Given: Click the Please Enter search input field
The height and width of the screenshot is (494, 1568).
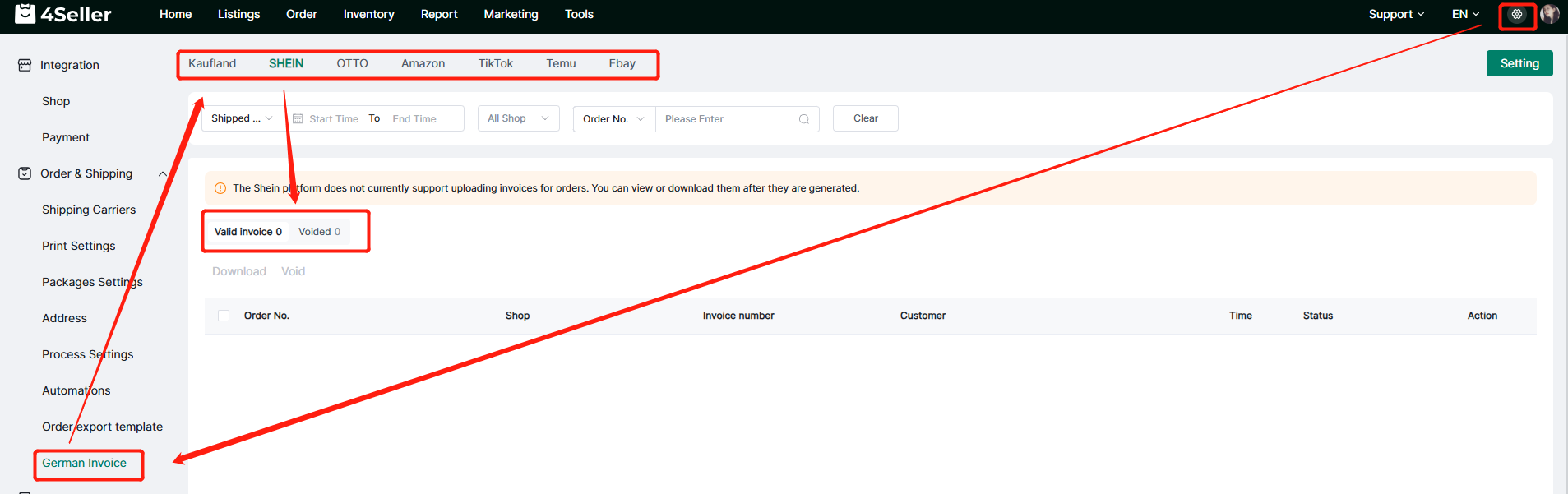Looking at the screenshot, I should point(728,119).
